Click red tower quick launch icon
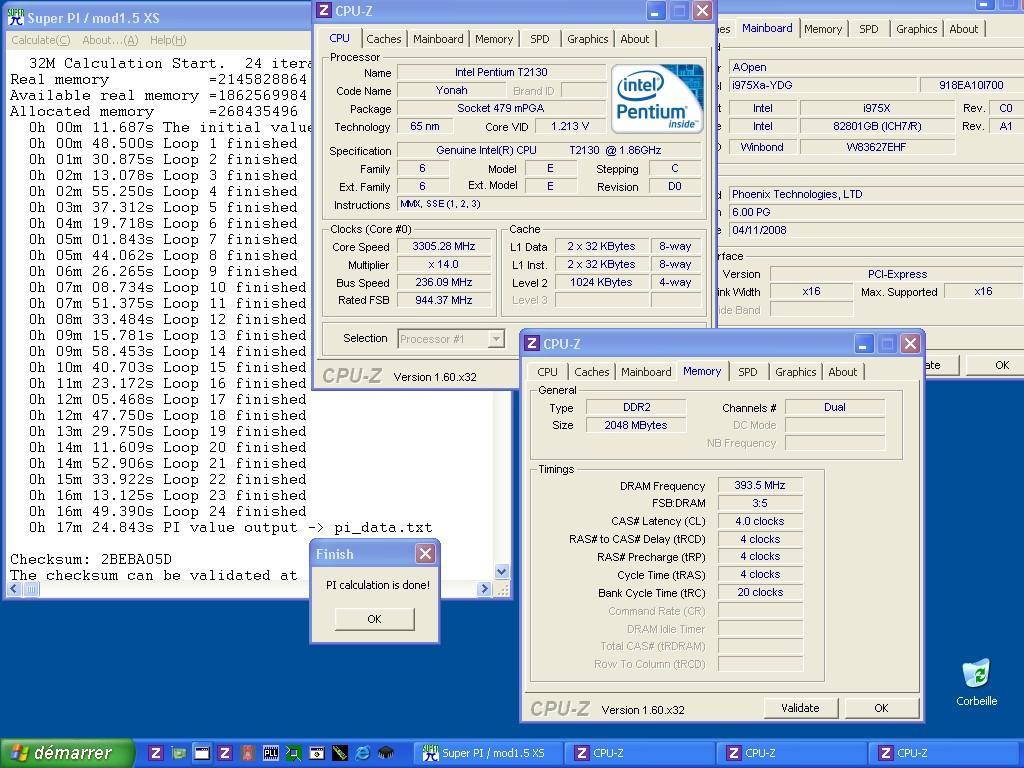 pyautogui.click(x=248, y=753)
